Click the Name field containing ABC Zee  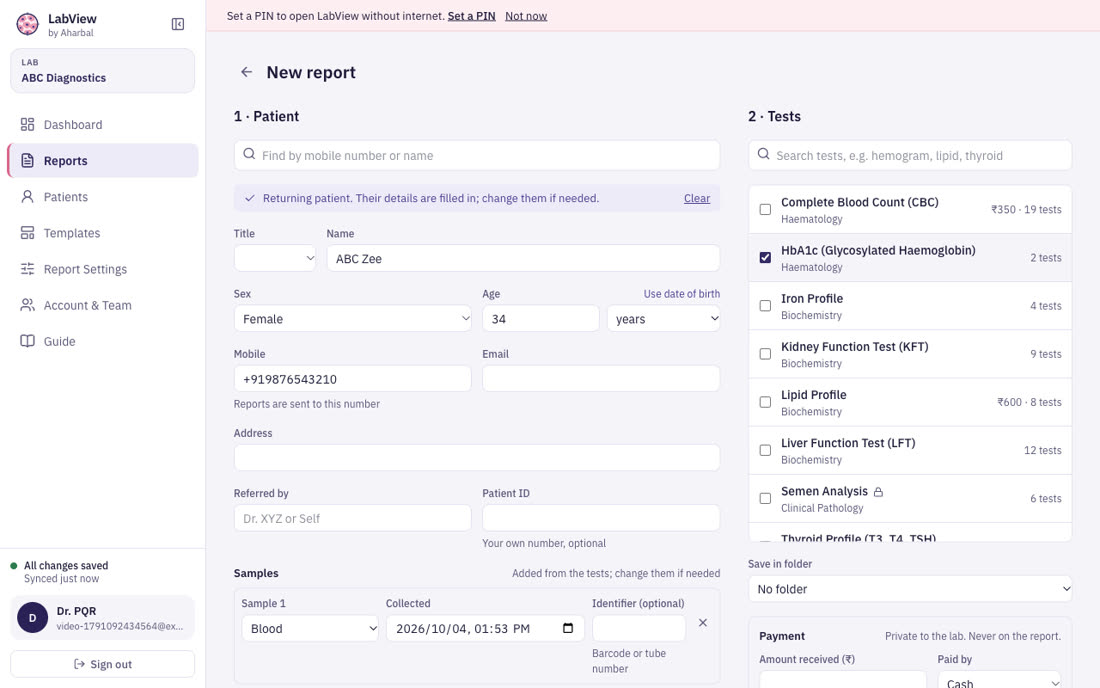point(523,258)
